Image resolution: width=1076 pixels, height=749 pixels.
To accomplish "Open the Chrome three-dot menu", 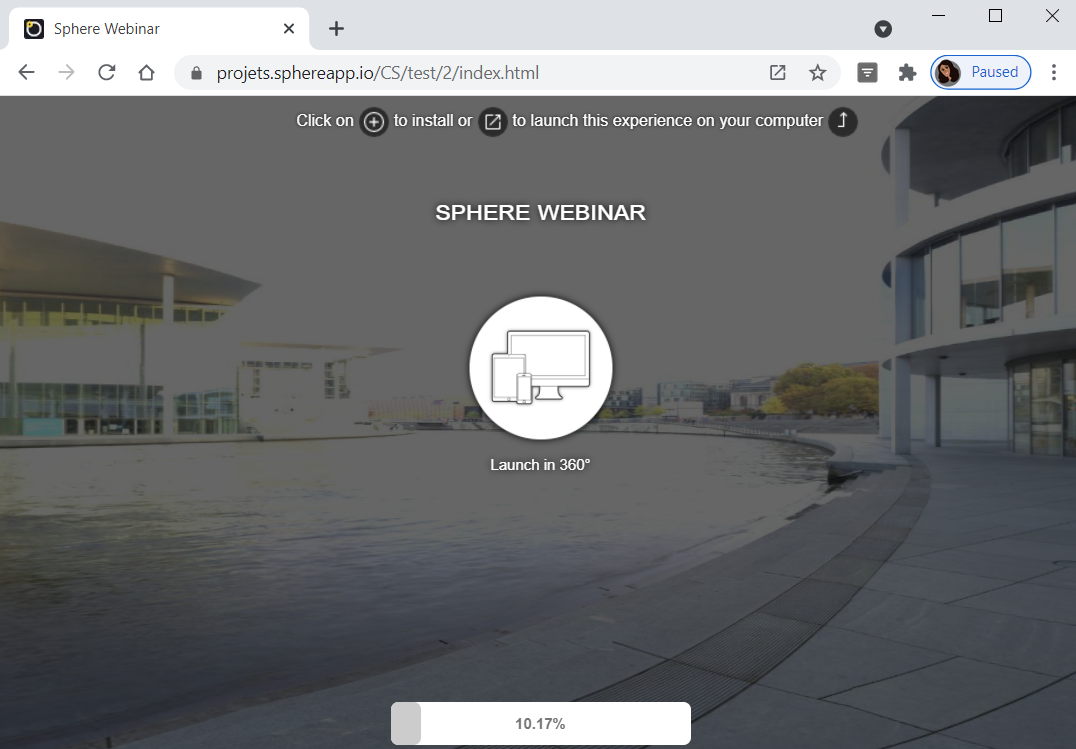I will coord(1053,73).
